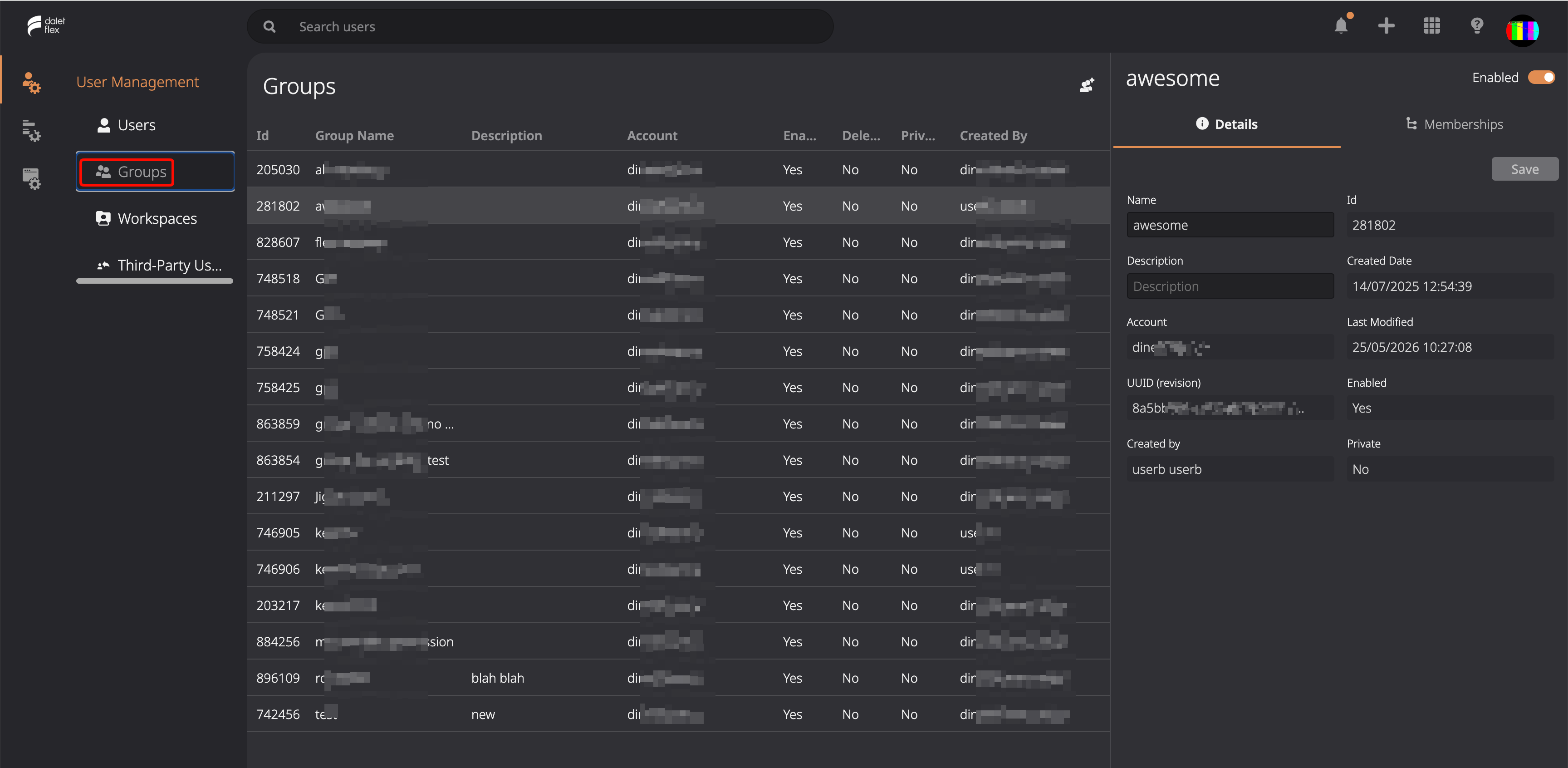Focus the Search users field
This screenshot has height=768, width=1568.
click(x=540, y=27)
